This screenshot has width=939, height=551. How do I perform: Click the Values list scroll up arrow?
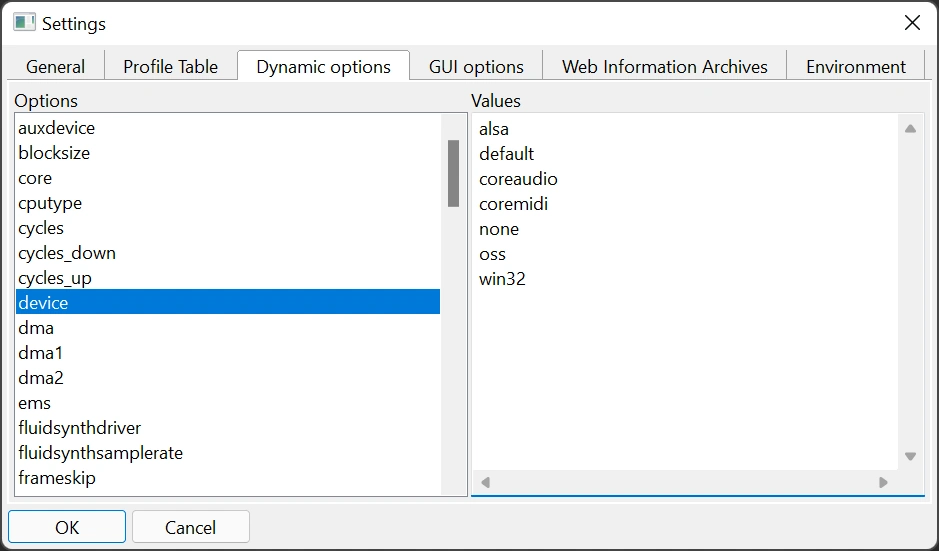(910, 129)
